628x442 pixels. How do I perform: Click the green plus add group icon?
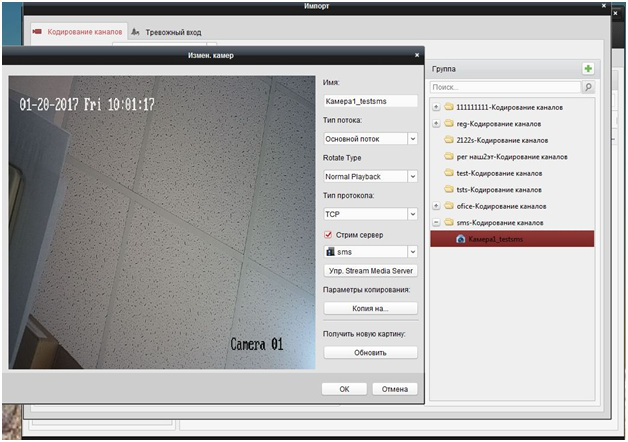[x=588, y=68]
